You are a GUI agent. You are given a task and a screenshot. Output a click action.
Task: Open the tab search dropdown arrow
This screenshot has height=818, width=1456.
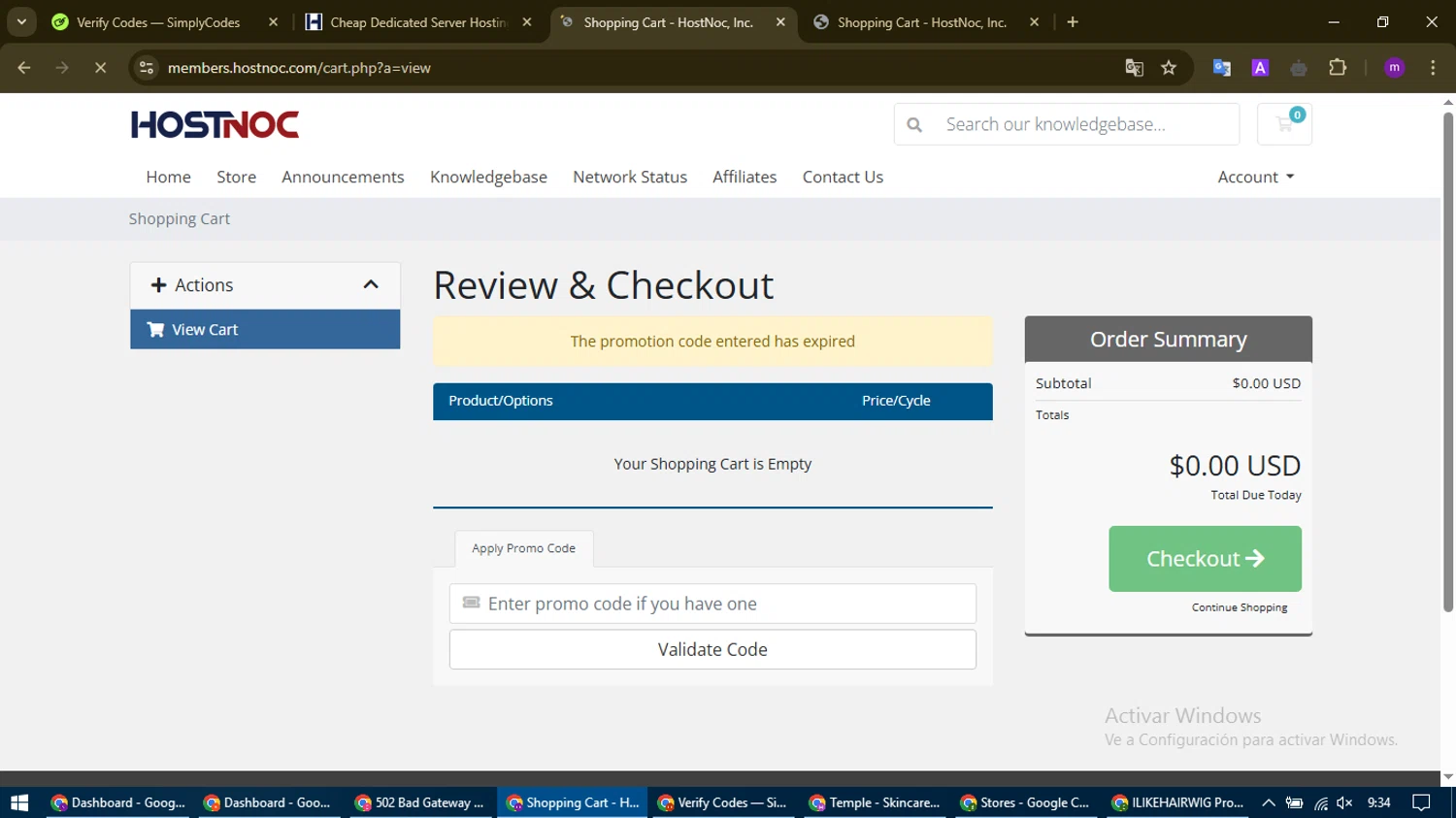(21, 21)
